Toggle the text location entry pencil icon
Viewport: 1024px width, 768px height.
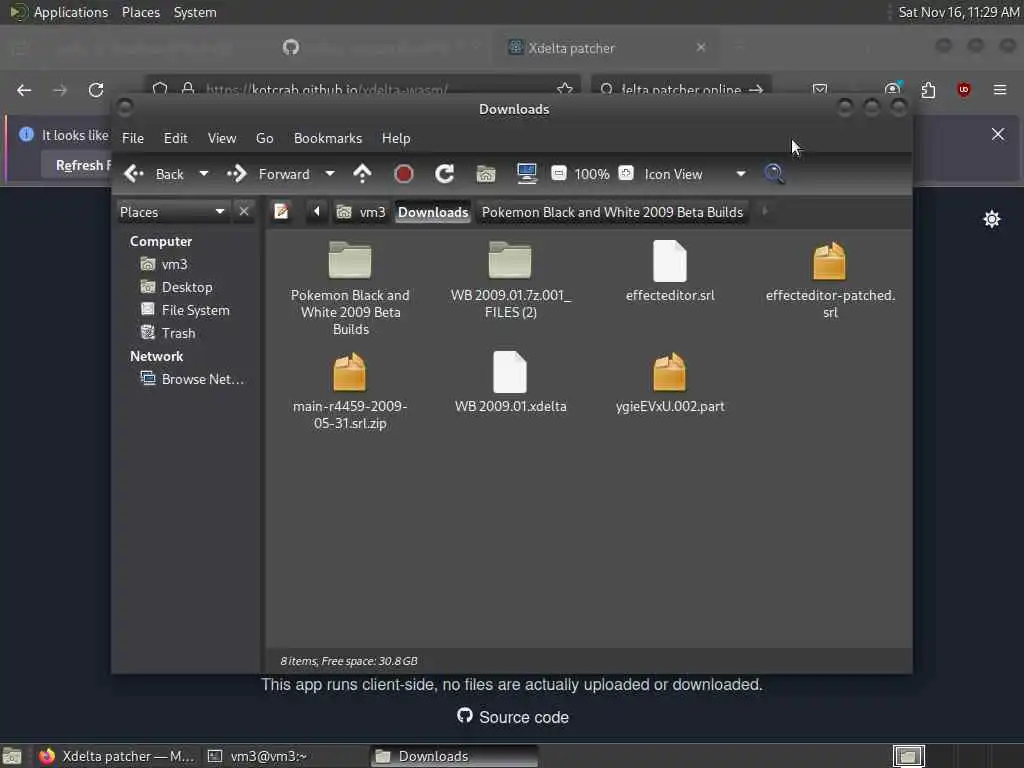point(281,212)
